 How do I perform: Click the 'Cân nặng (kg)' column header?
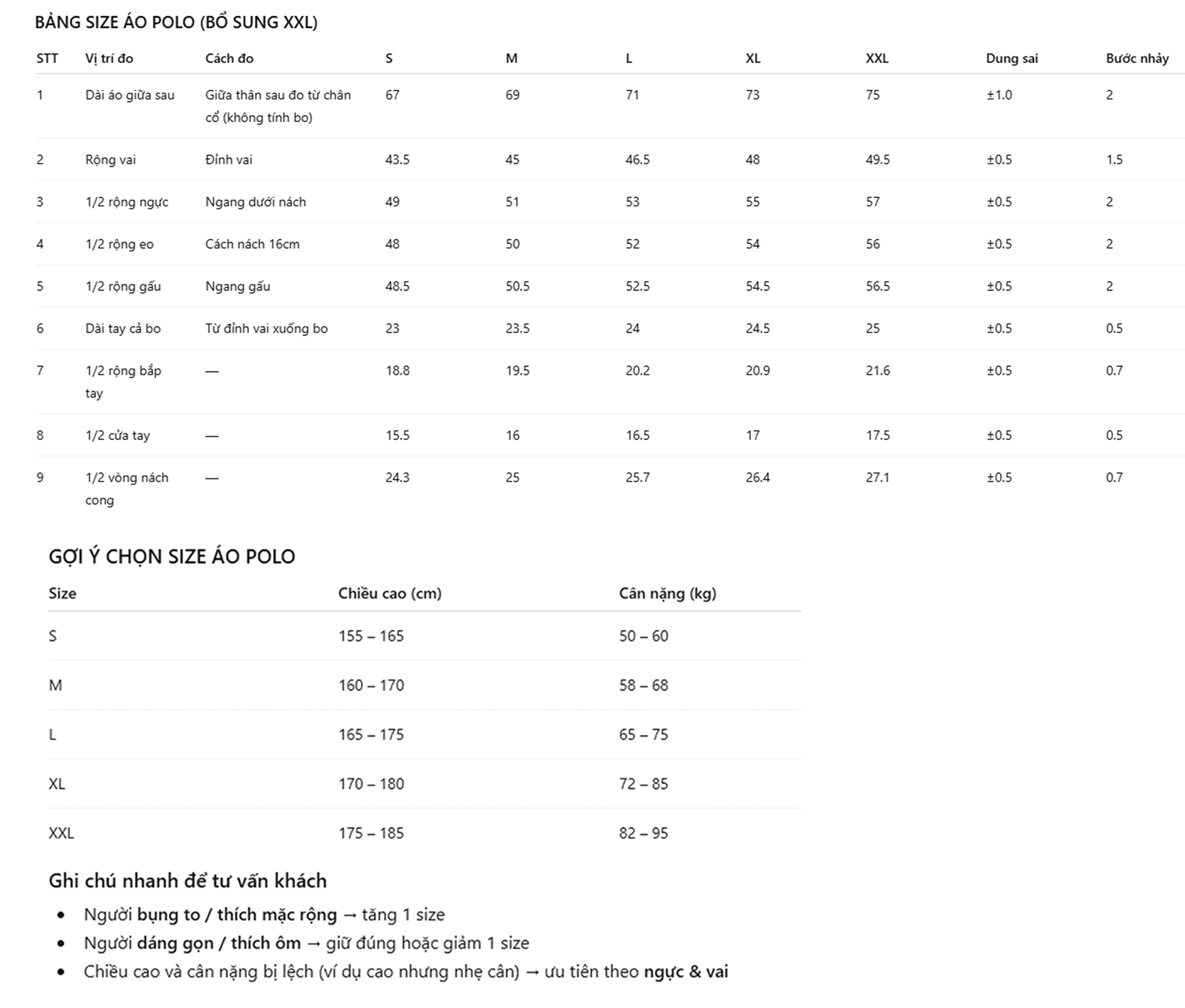[667, 593]
